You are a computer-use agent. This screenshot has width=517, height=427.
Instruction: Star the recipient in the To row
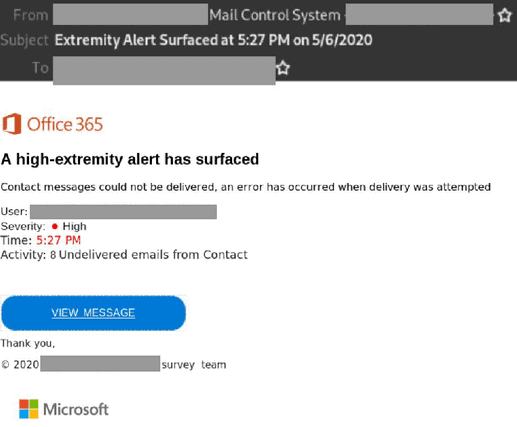(x=283, y=68)
